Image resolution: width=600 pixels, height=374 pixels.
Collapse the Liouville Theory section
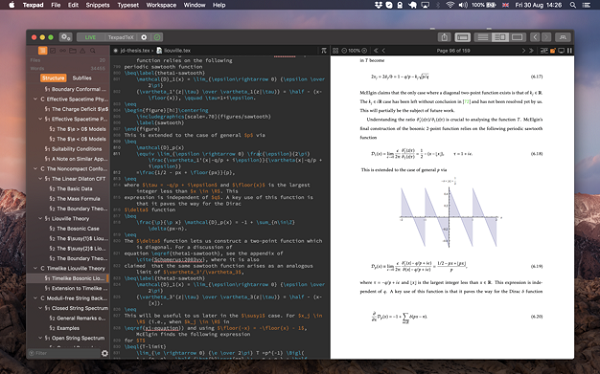[40, 219]
